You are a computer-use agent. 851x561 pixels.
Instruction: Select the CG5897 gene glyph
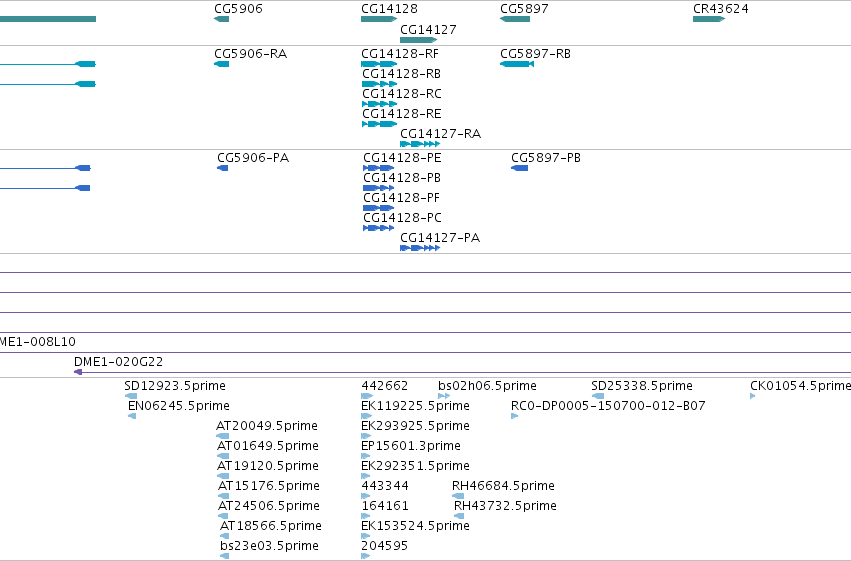[x=515, y=19]
